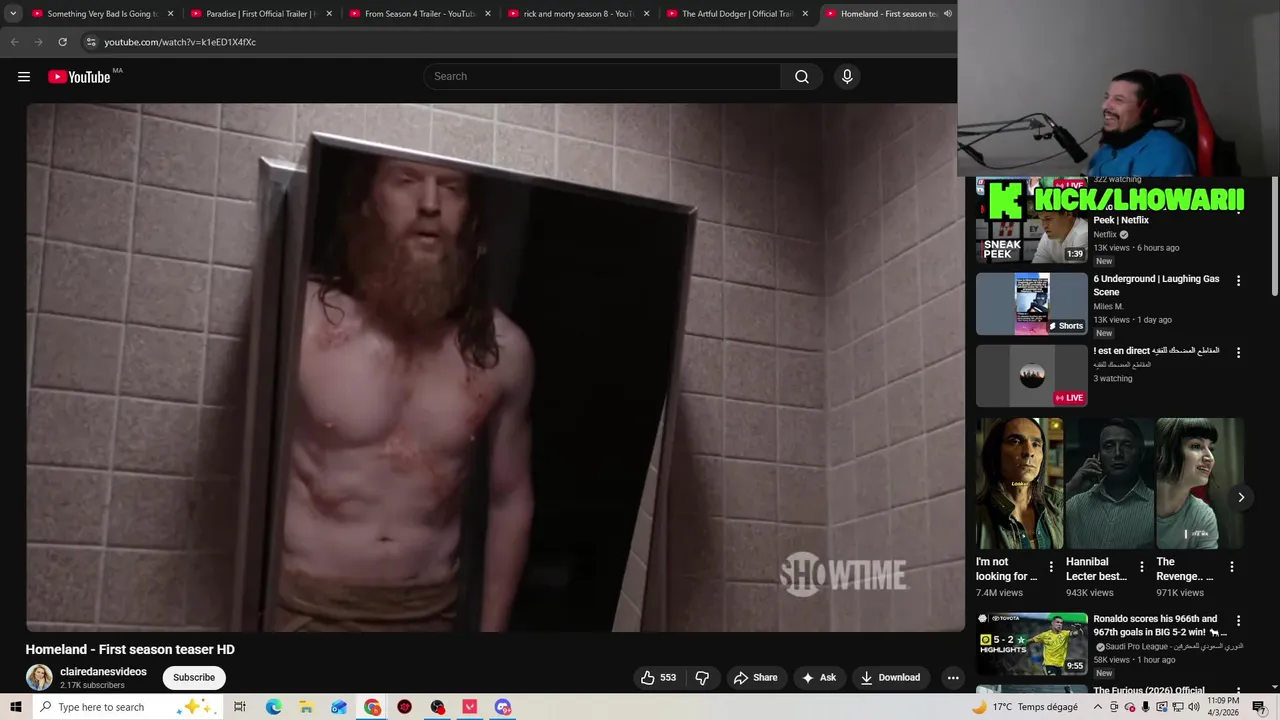Focus the YouTube search field
The width and height of the screenshot is (1280, 720).
point(602,77)
